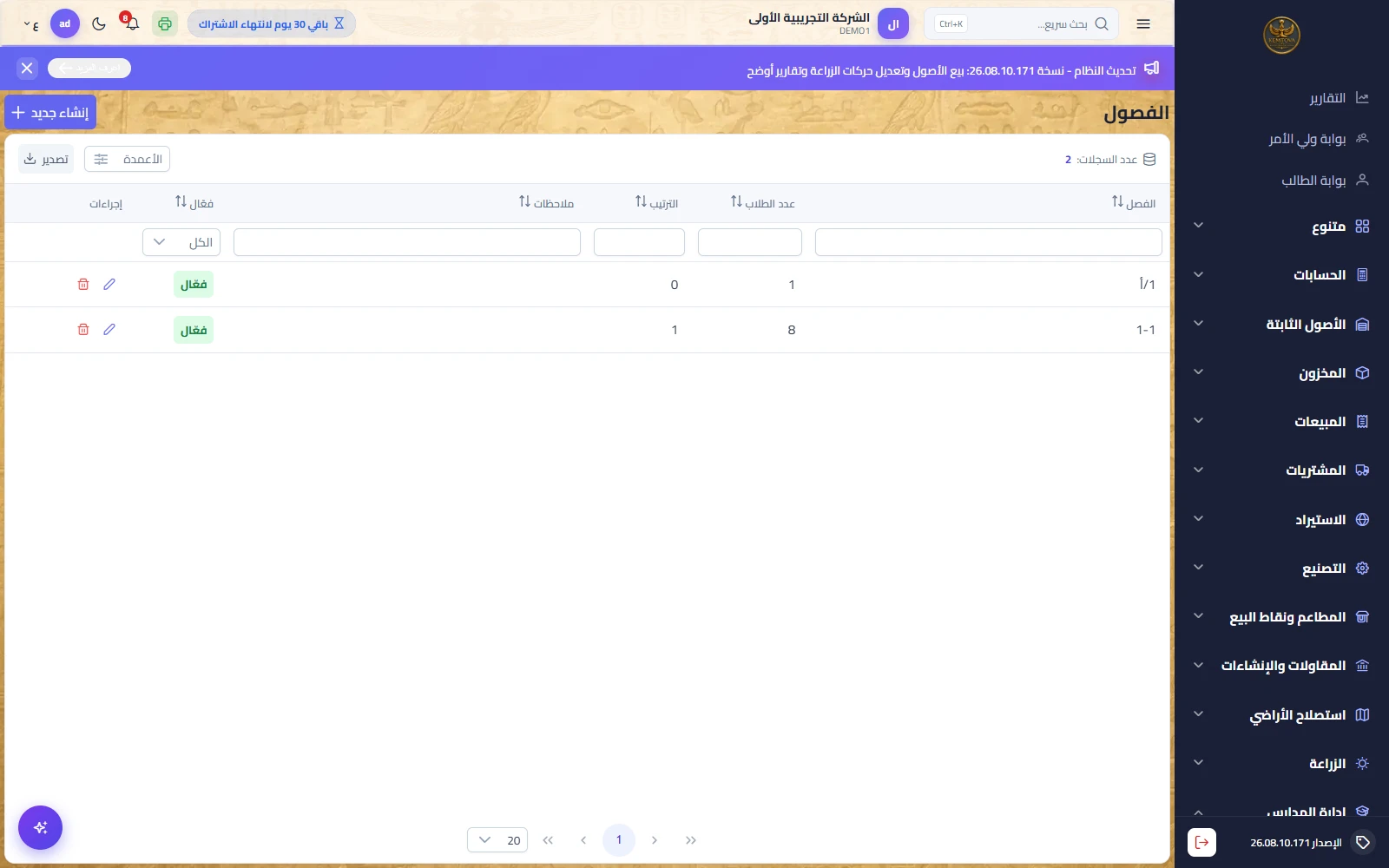Screen dimensions: 1389x868
Task: Expand the المبيعات sidebar section
Action: tap(1281, 422)
